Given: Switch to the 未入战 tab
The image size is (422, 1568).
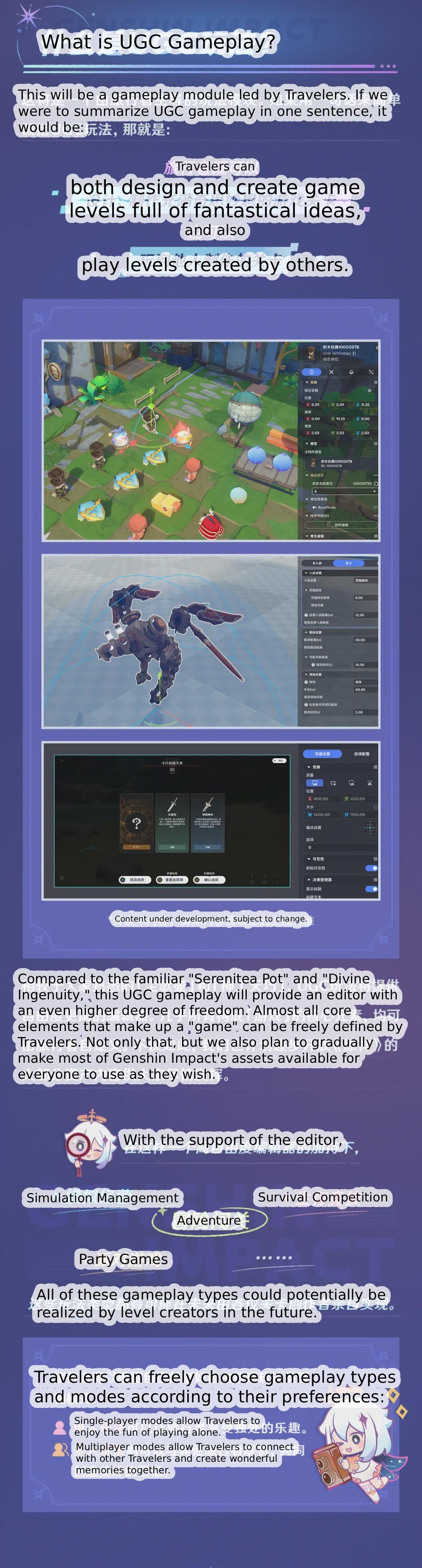Looking at the screenshot, I should 317,563.
